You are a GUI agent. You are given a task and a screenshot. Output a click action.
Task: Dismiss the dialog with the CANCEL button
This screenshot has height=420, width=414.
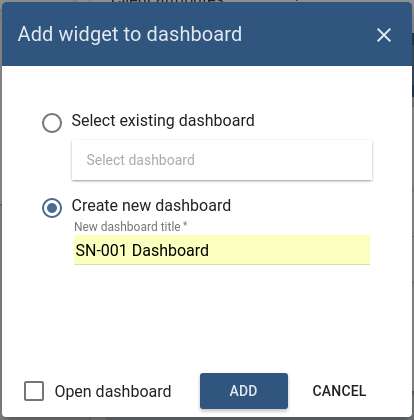point(339,391)
